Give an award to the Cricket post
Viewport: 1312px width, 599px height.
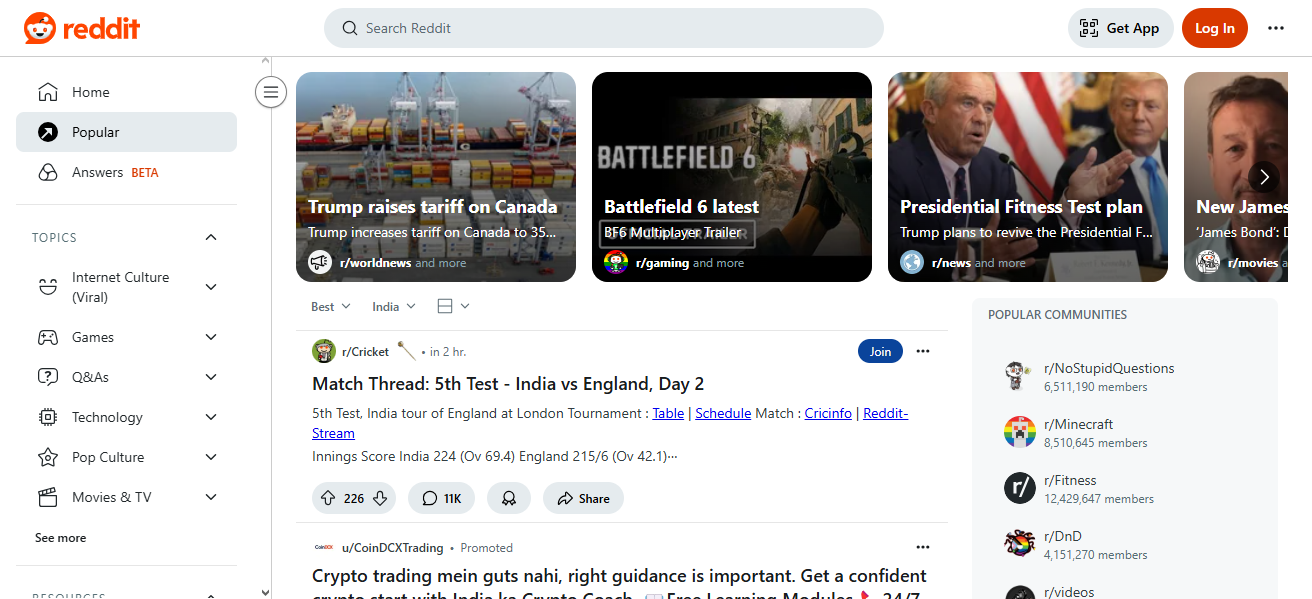[x=509, y=498]
